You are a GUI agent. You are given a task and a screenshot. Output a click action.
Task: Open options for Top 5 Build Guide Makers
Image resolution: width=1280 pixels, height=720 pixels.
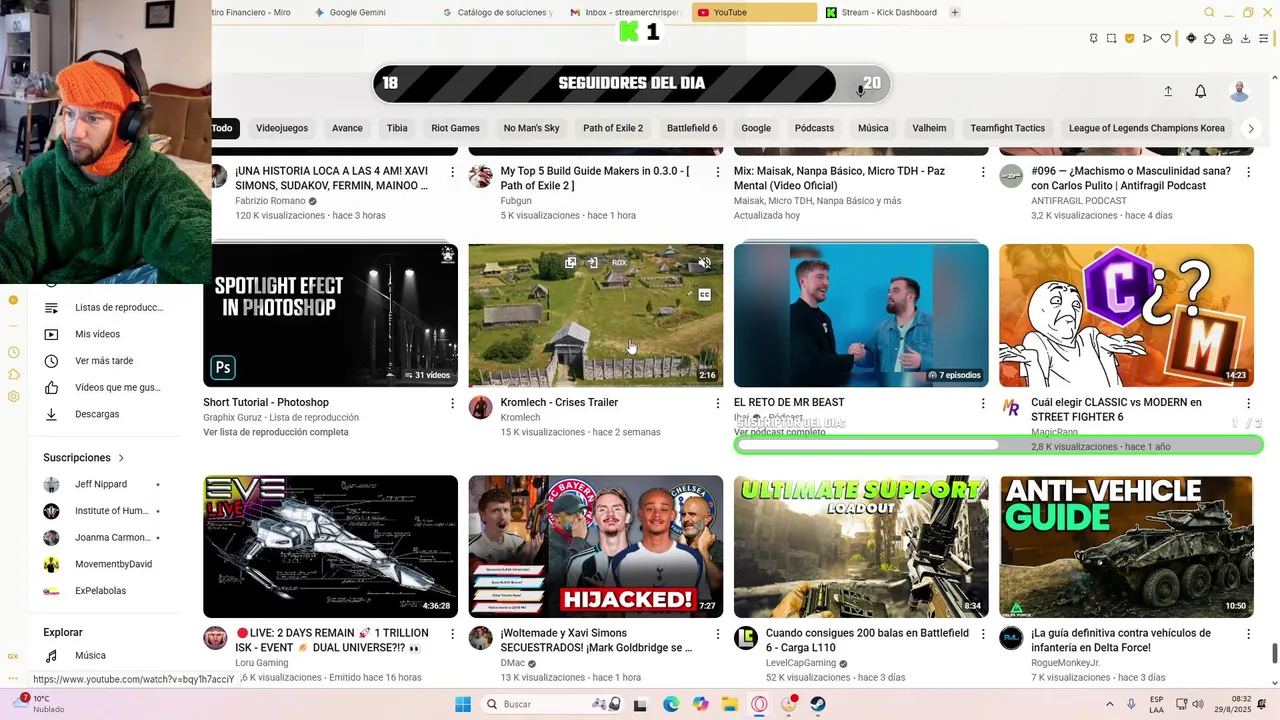click(x=717, y=172)
